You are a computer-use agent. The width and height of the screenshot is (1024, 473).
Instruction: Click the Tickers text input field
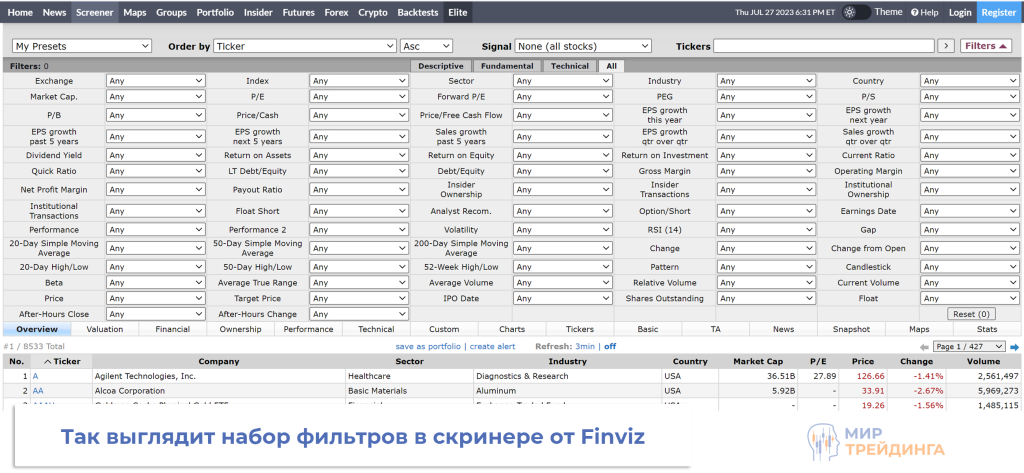[823, 46]
